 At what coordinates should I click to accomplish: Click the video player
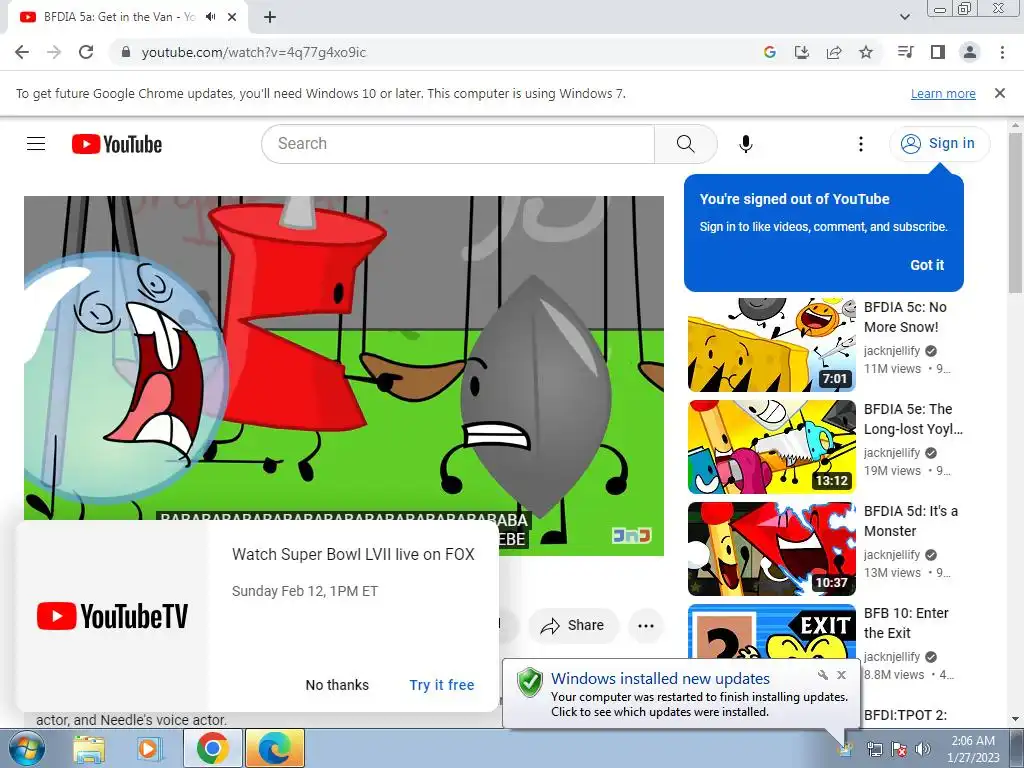coord(344,376)
